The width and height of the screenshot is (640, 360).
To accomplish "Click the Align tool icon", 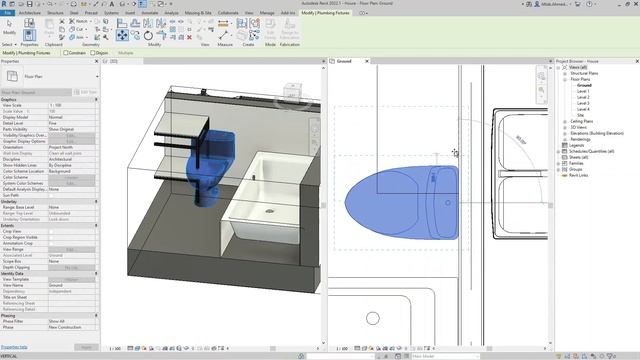I will (122, 23).
